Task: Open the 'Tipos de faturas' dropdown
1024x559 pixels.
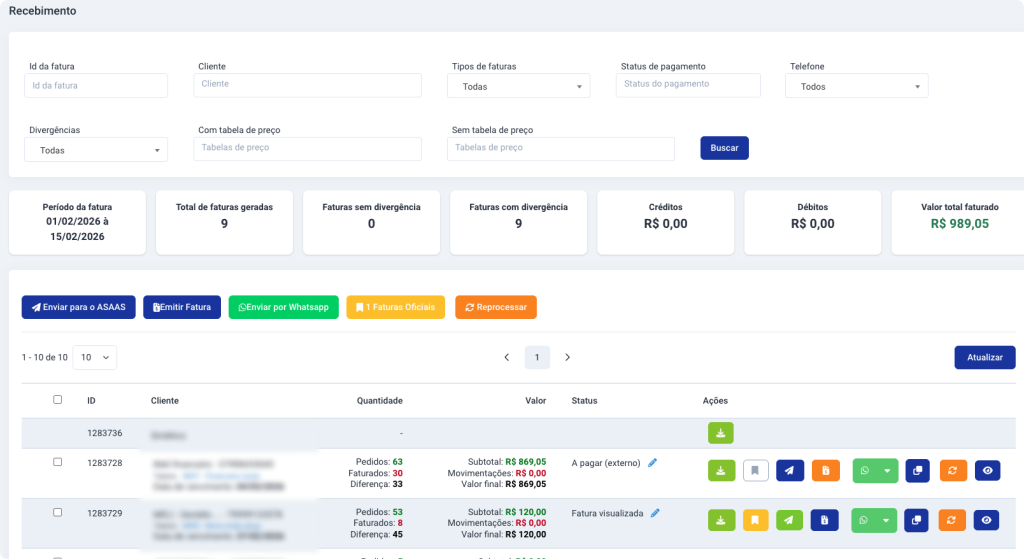Action: click(518, 87)
